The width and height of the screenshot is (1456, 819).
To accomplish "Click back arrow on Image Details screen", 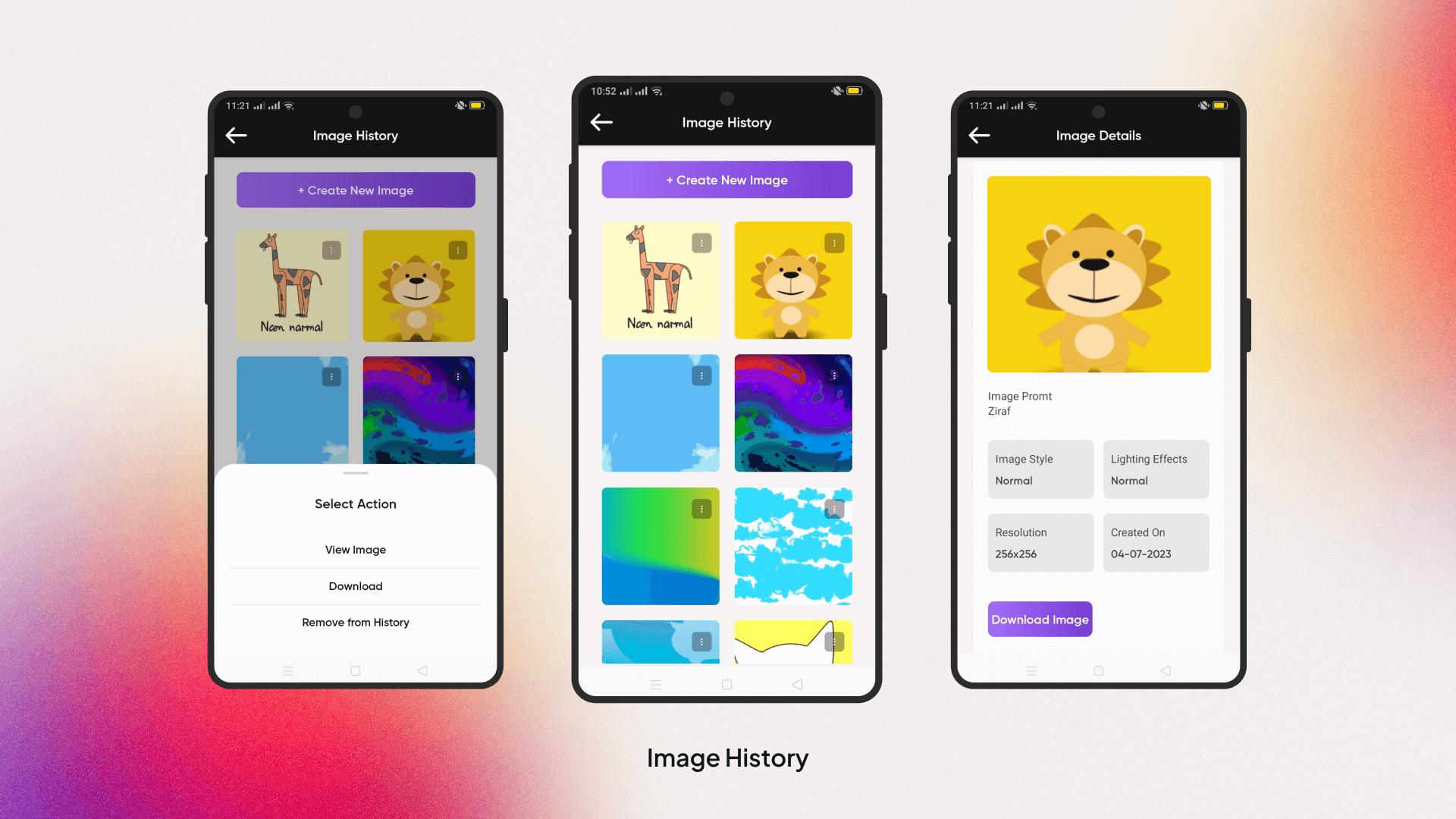I will [x=980, y=134].
